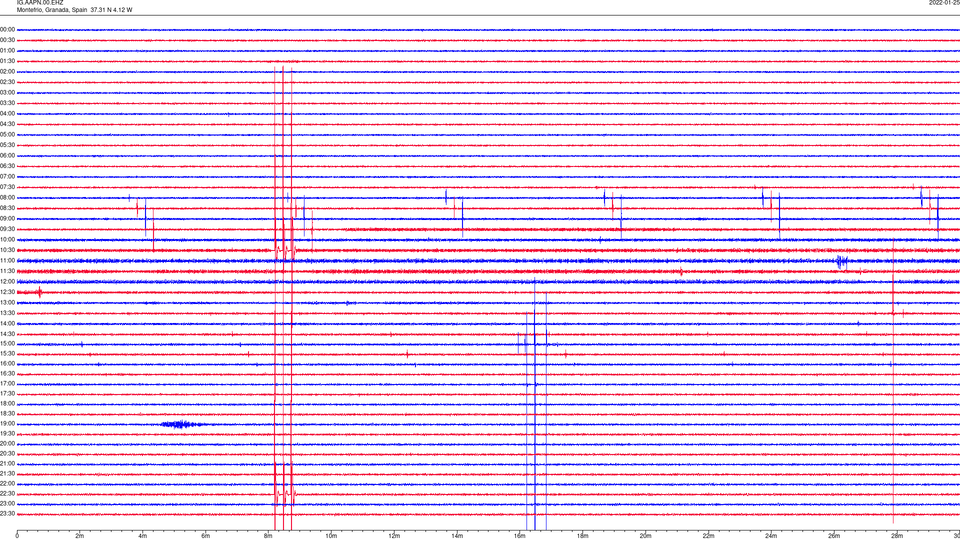
Task: Click the 06:00 time label
Action: (x=7, y=156)
